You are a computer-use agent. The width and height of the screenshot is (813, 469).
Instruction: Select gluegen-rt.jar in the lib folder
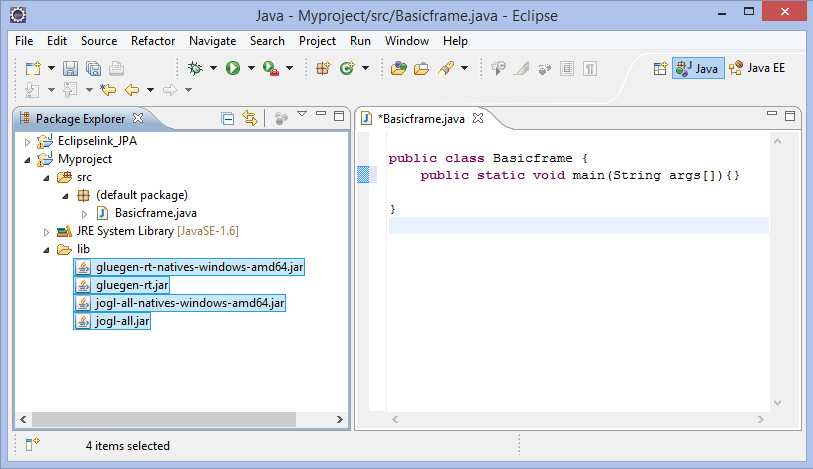(x=121, y=285)
